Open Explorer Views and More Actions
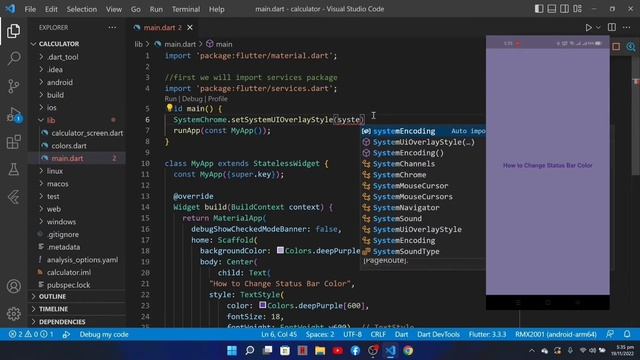The width and height of the screenshot is (640, 360). (x=112, y=27)
